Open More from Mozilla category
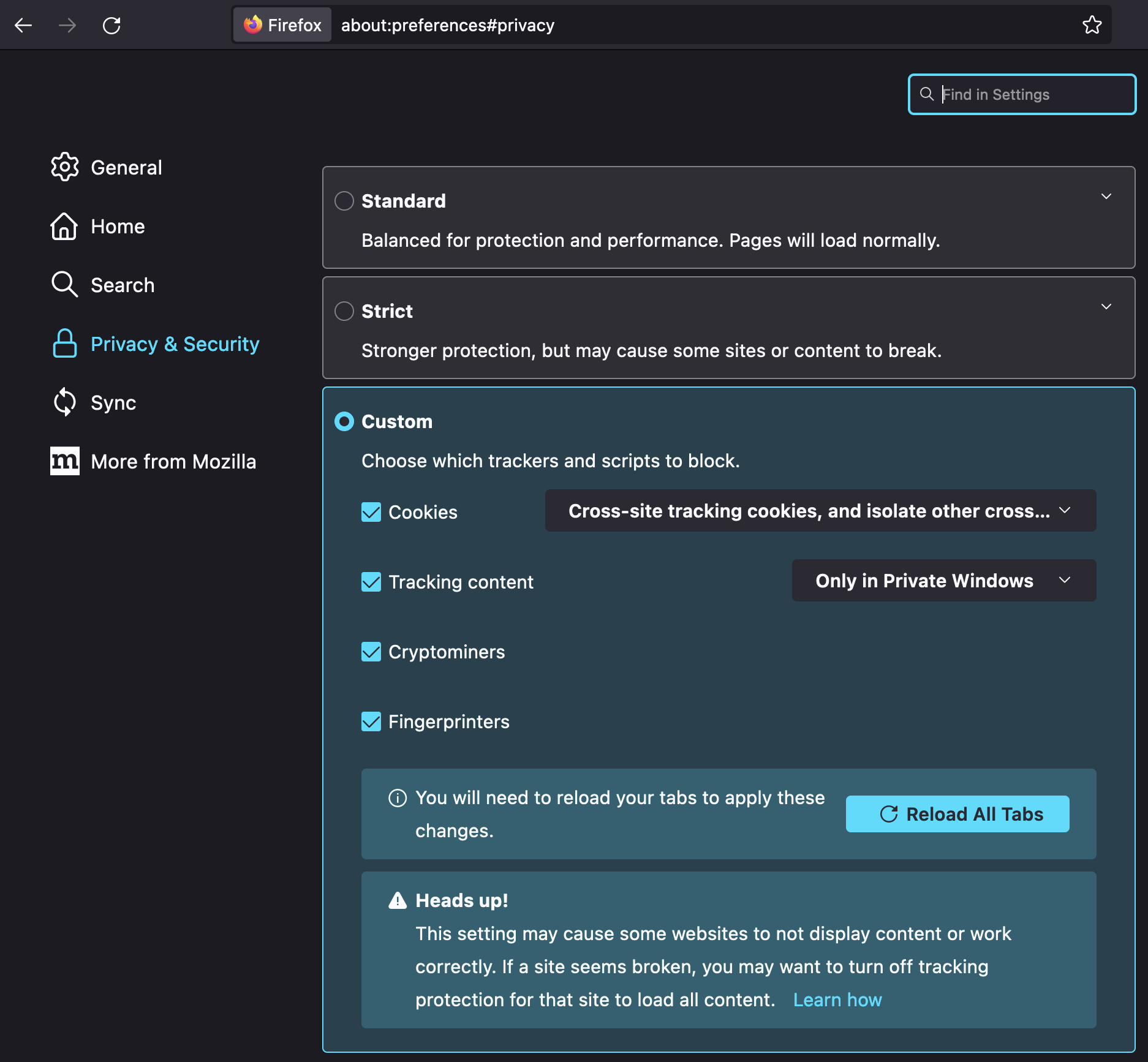 (153, 461)
